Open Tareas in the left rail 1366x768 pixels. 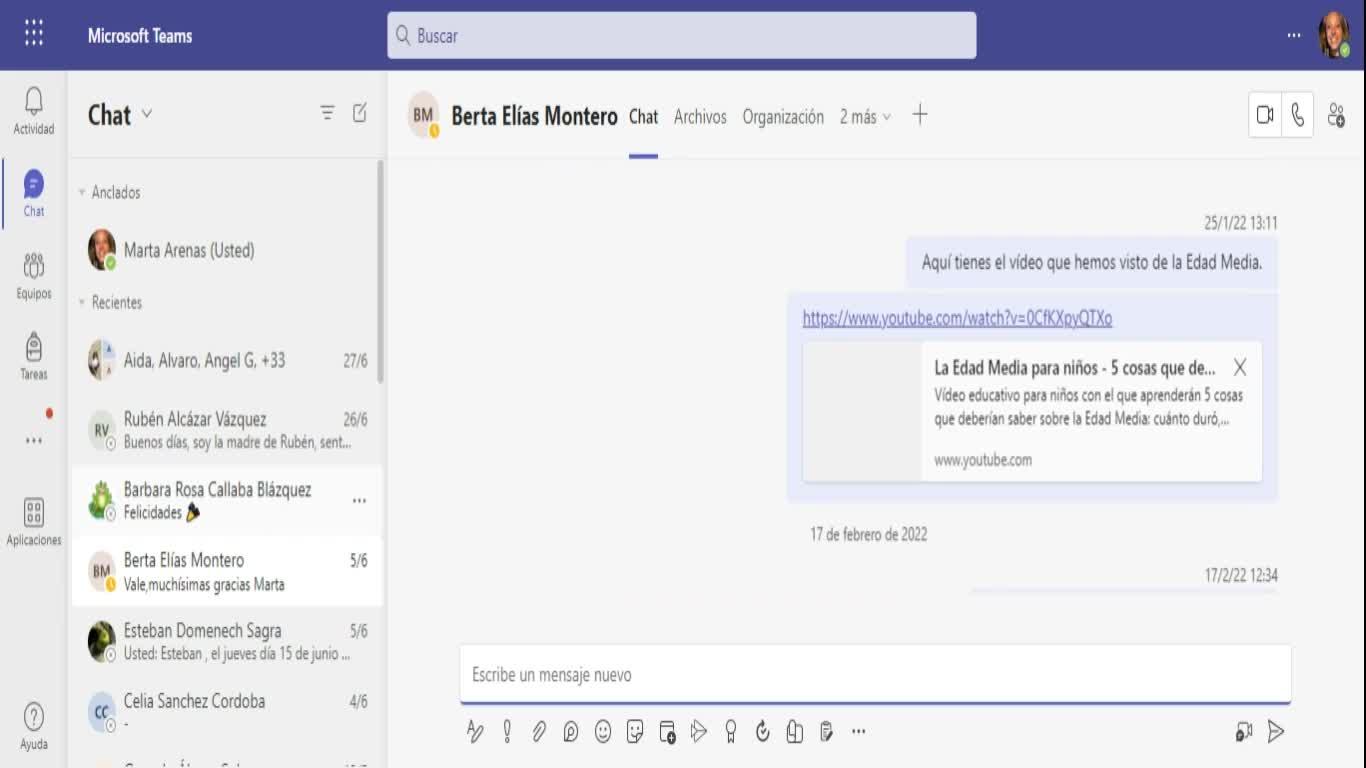(34, 356)
